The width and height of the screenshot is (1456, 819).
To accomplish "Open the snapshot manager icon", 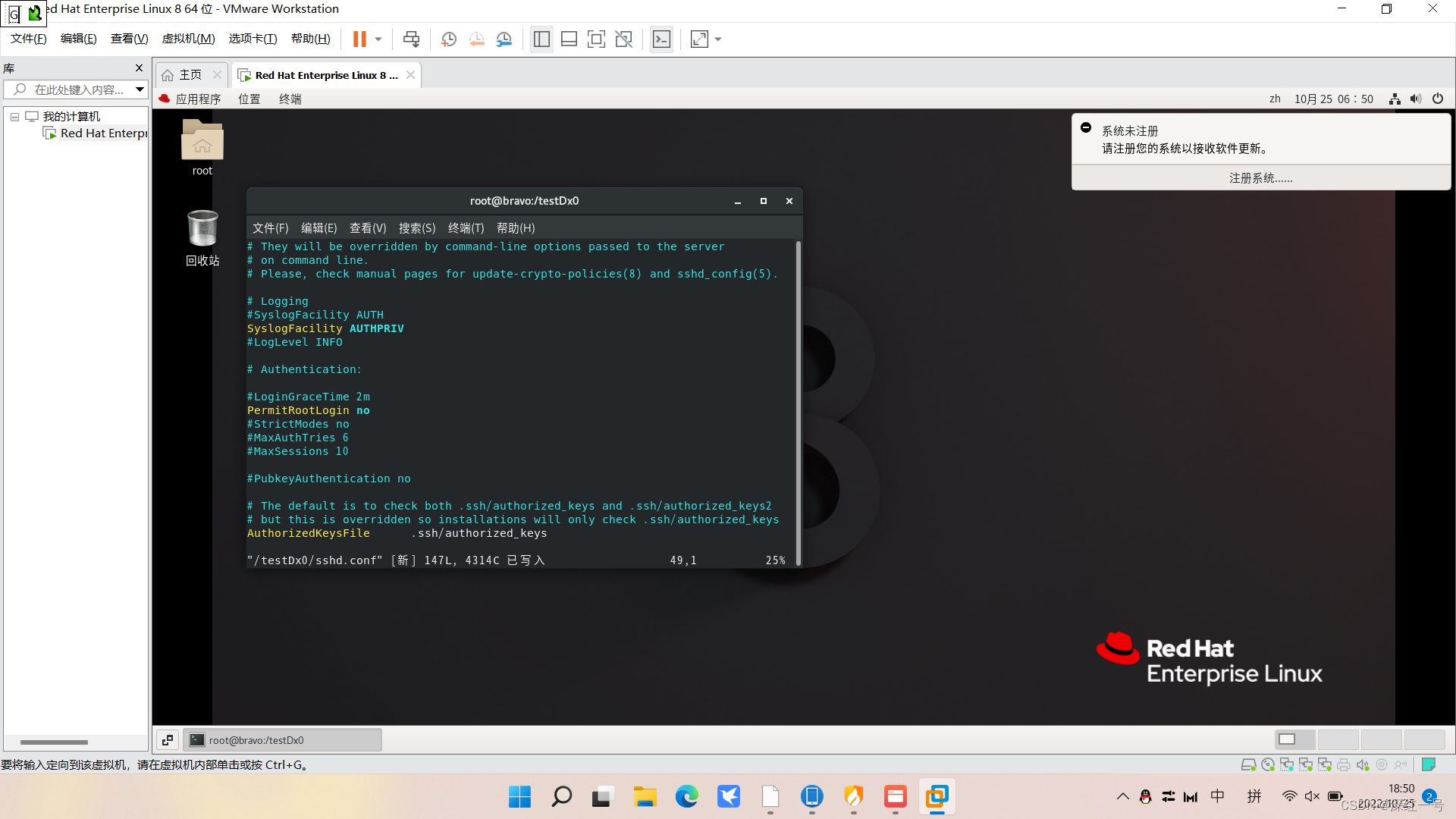I will 504,39.
